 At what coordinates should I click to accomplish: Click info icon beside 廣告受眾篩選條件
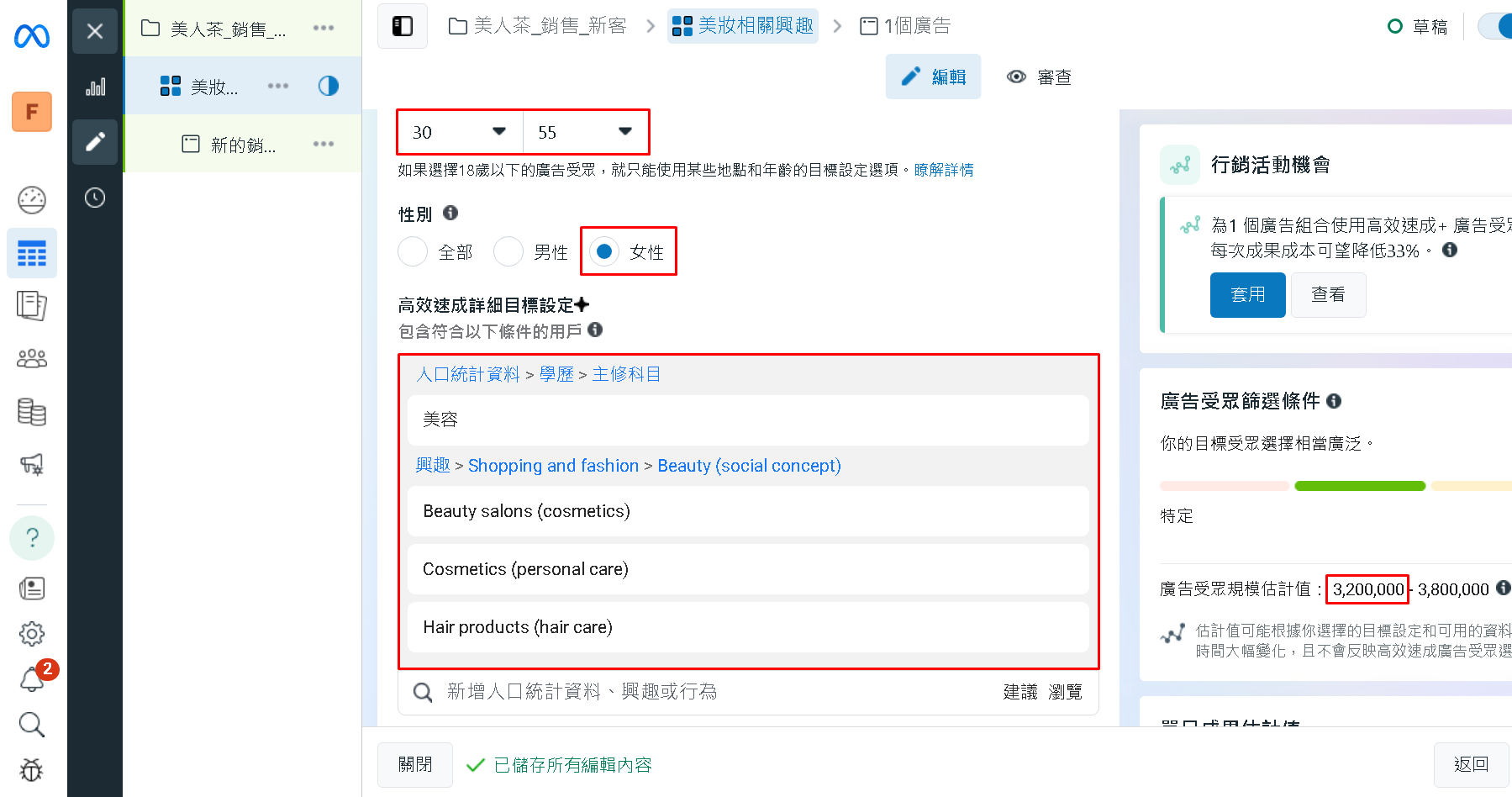[x=1334, y=401]
